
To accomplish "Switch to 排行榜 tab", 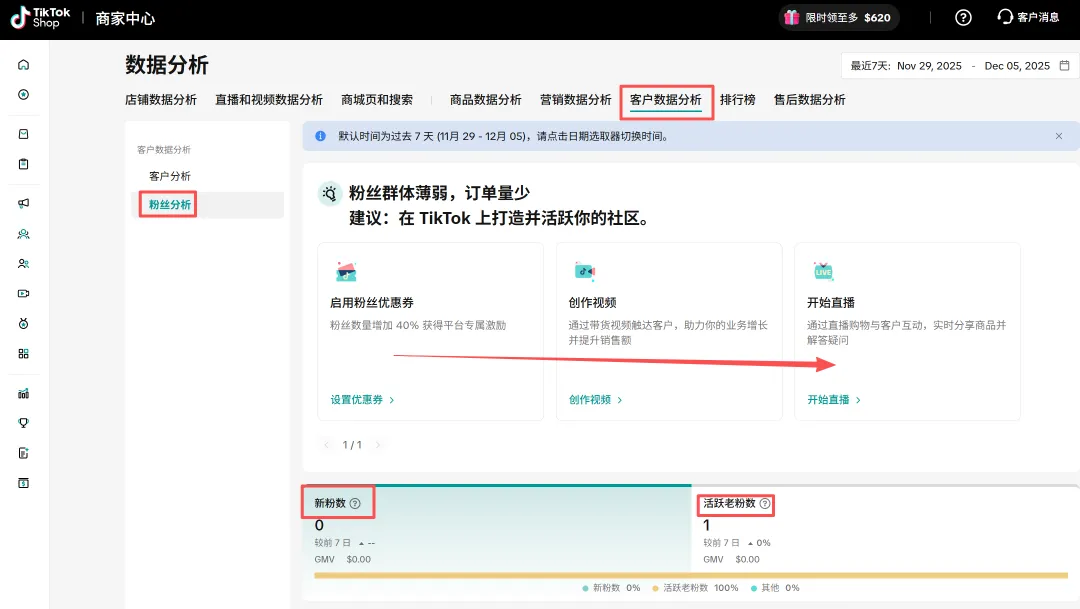I will (x=737, y=100).
